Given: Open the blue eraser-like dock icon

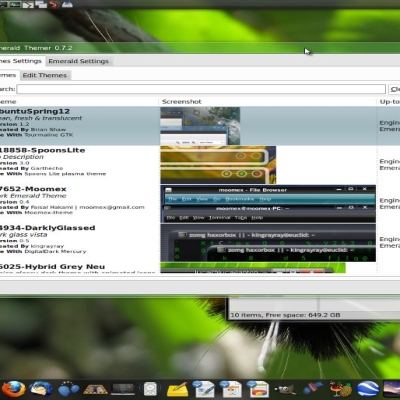Looking at the screenshot, I should point(313,389).
